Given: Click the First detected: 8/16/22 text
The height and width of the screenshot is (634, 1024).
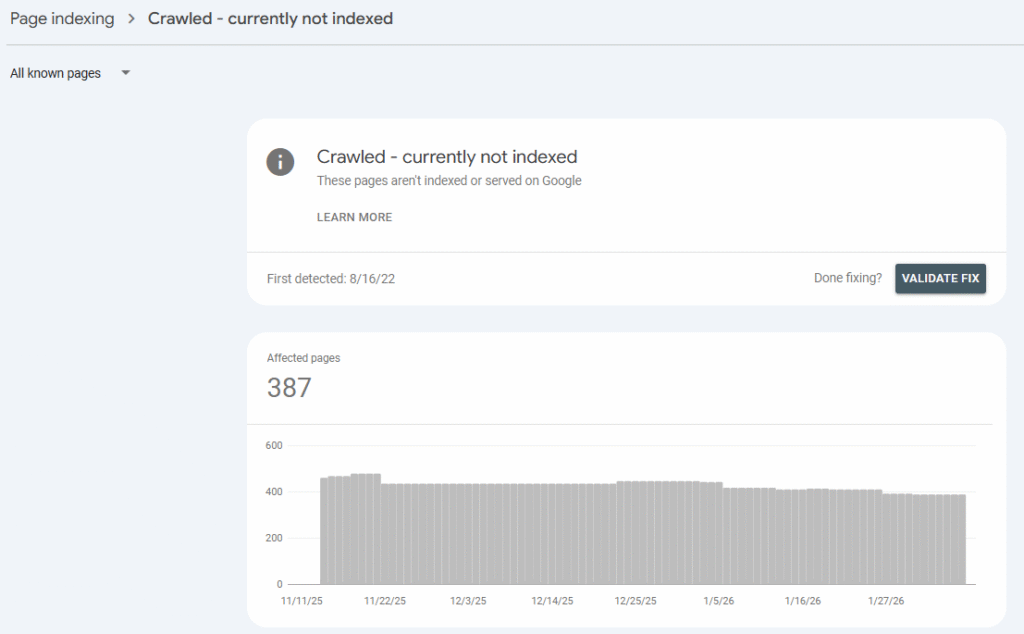Looking at the screenshot, I should (x=330, y=278).
